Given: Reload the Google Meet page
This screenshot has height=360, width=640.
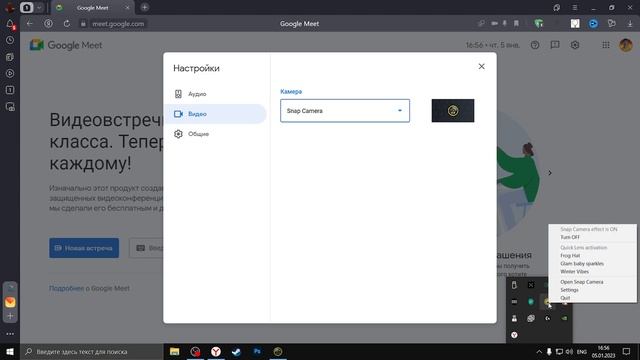Looking at the screenshot, I should point(67,24).
